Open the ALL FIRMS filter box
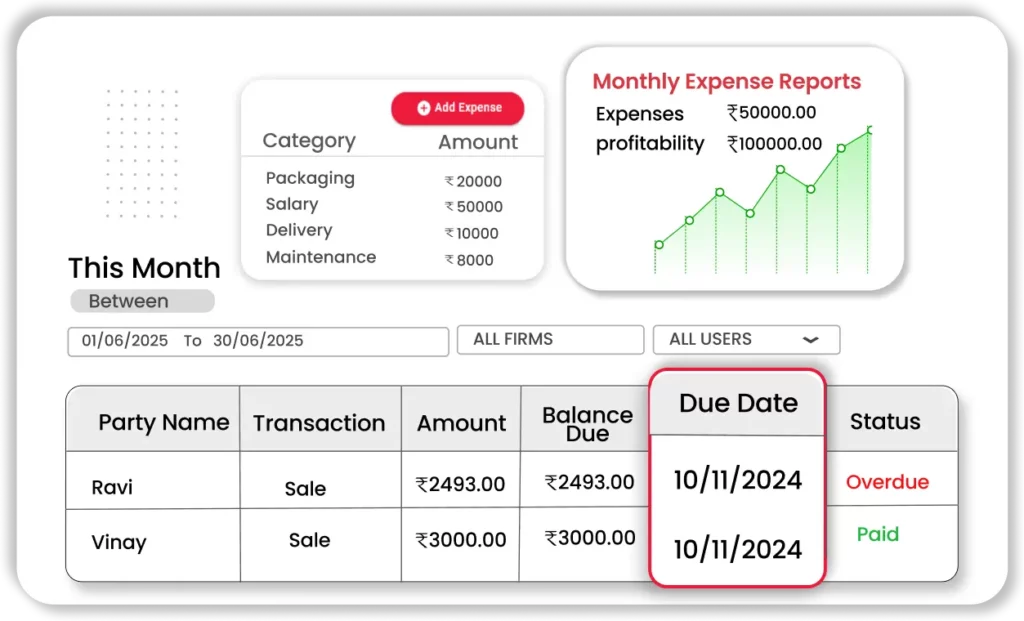 coord(550,340)
